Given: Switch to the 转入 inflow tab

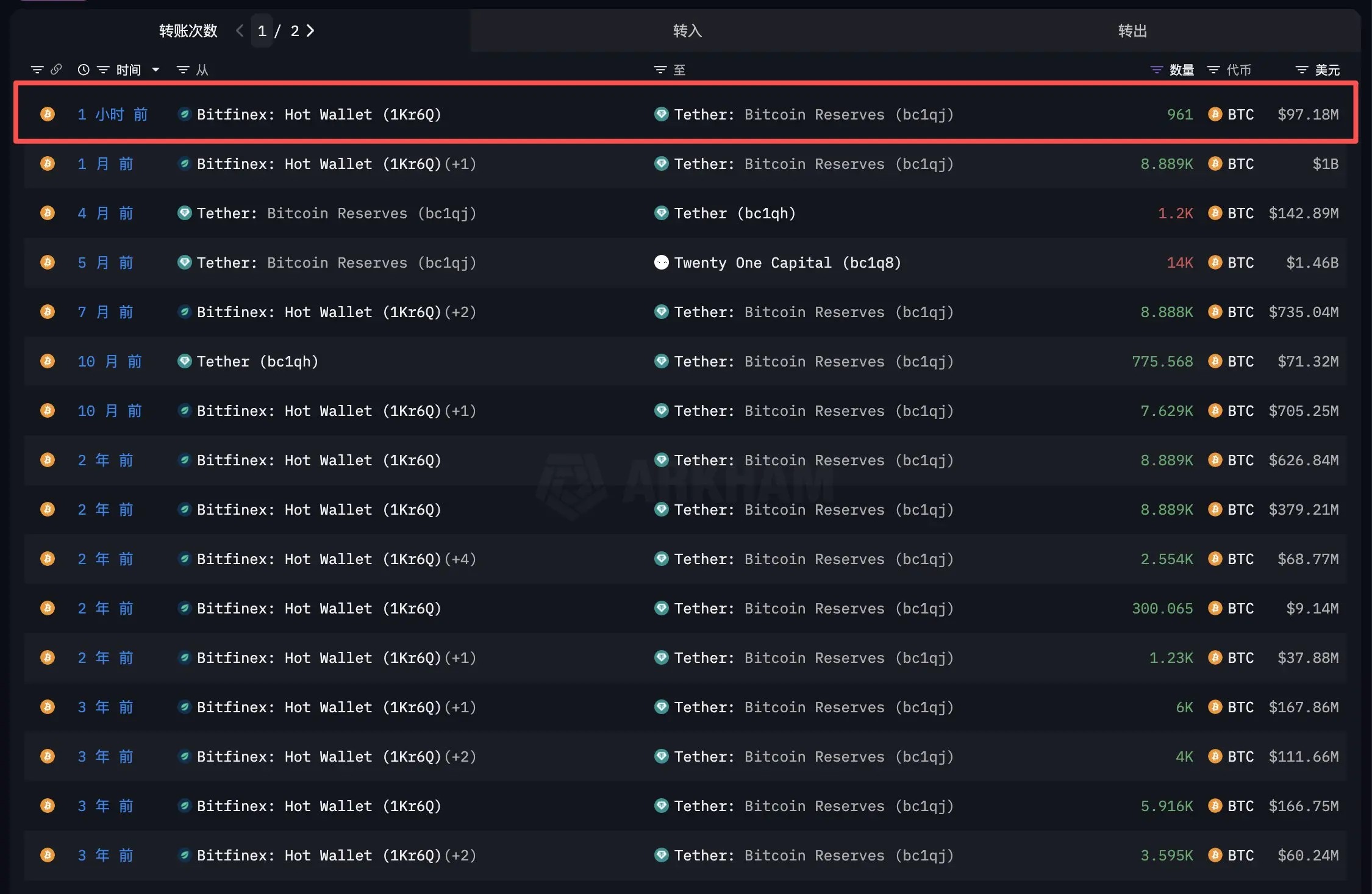Looking at the screenshot, I should click(687, 30).
